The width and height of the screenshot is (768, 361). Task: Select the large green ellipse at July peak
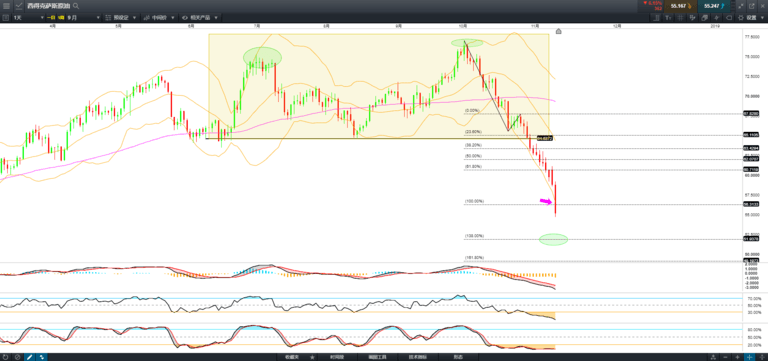[x=263, y=56]
